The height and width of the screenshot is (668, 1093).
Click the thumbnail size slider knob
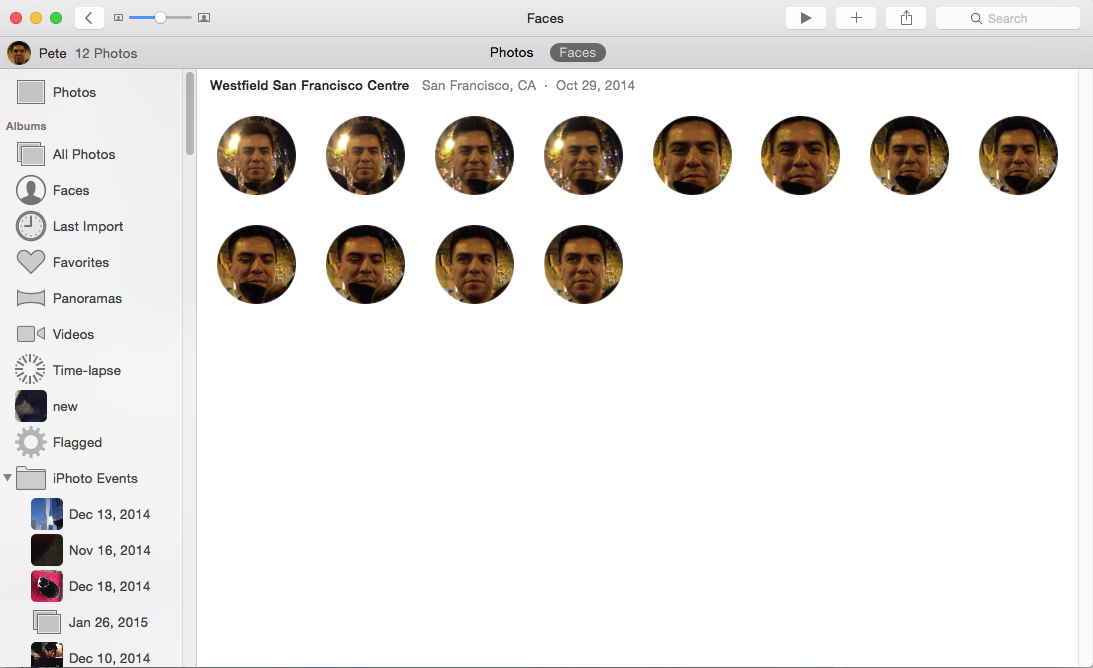coord(160,17)
